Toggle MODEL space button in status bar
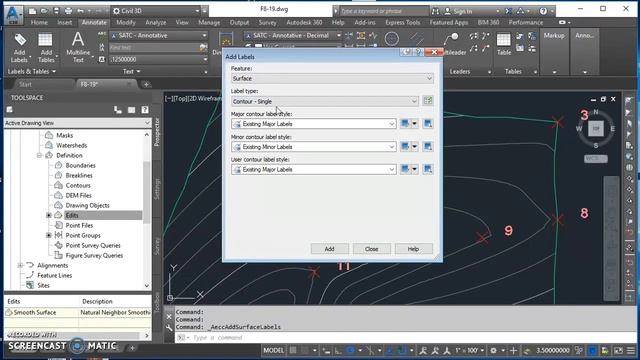The width and height of the screenshot is (640, 360). [x=273, y=351]
